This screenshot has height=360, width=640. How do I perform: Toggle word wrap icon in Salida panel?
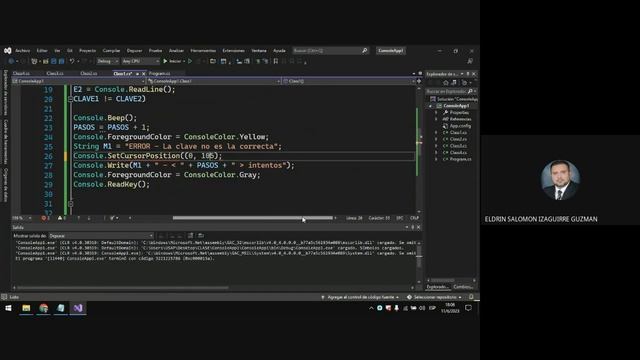click(x=201, y=236)
